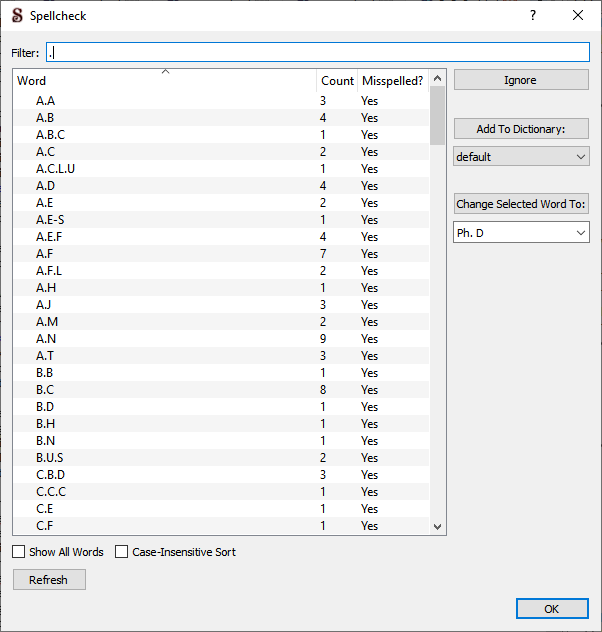Click Change Selected Word To button
The width and height of the screenshot is (602, 632).
[521, 204]
